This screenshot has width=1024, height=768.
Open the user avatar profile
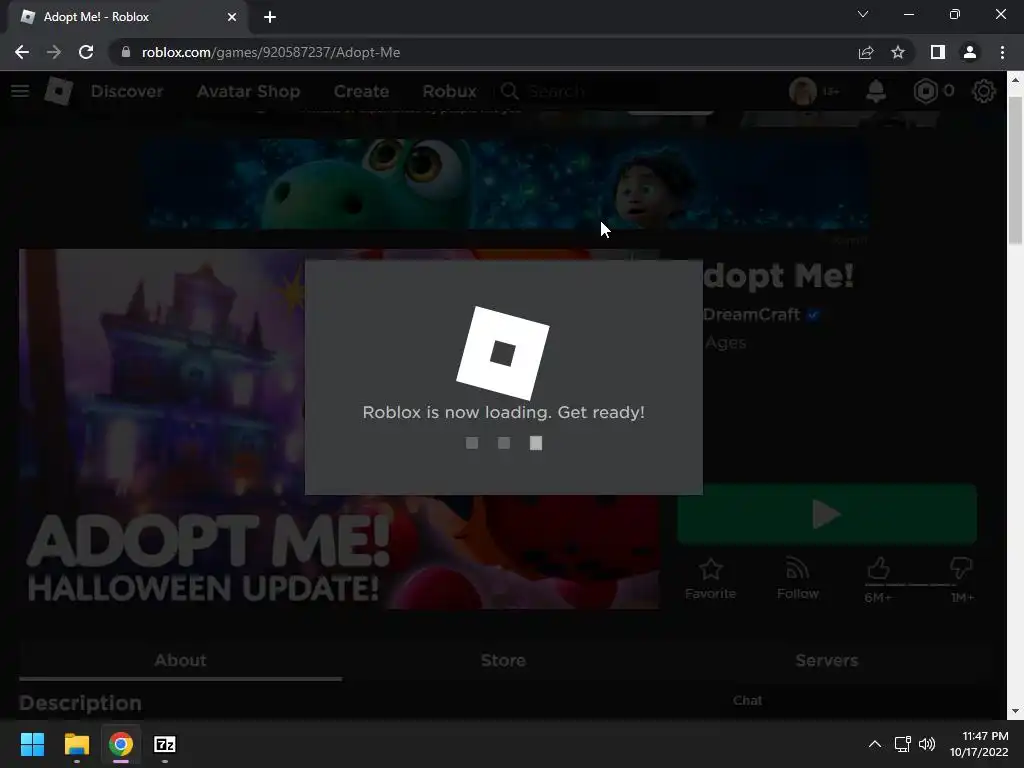(x=803, y=91)
